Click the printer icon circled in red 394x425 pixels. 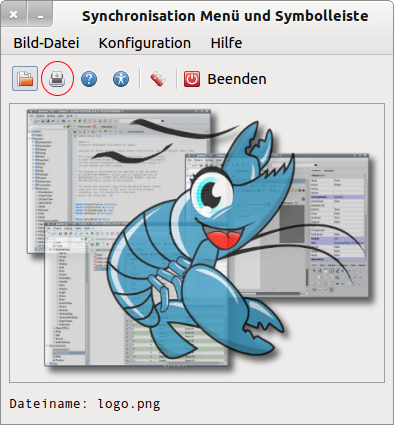pos(57,79)
